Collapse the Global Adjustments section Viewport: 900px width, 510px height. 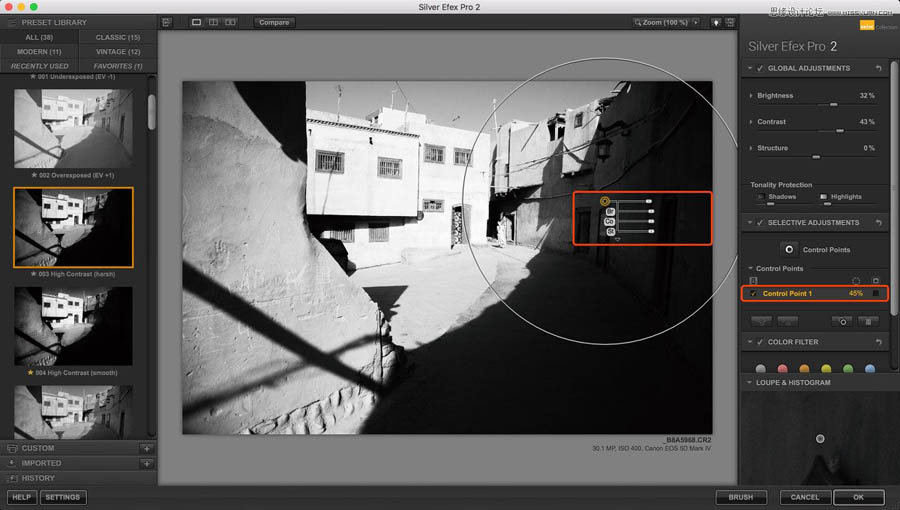coord(750,68)
